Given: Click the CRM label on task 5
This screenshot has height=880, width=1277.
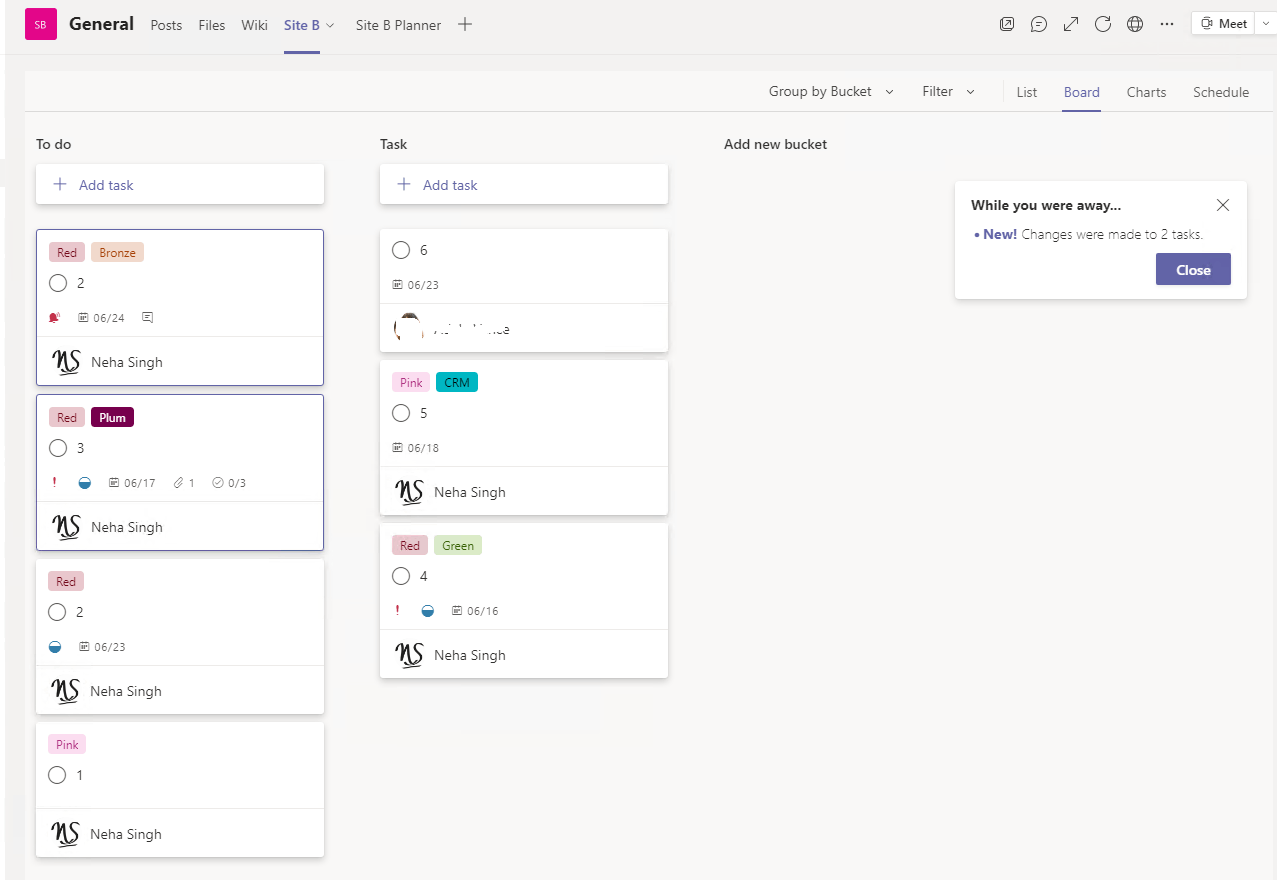Looking at the screenshot, I should pos(457,383).
